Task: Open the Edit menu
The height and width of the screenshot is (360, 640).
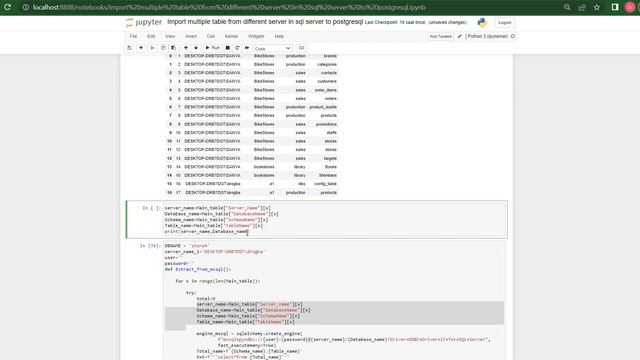Action: (x=151, y=36)
